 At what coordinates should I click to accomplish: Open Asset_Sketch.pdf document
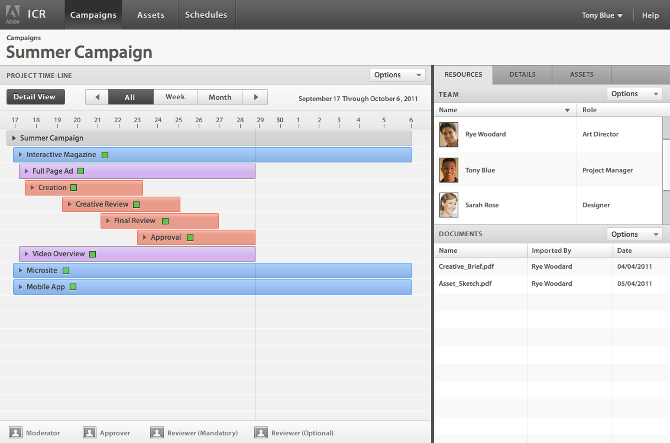pyautogui.click(x=465, y=284)
